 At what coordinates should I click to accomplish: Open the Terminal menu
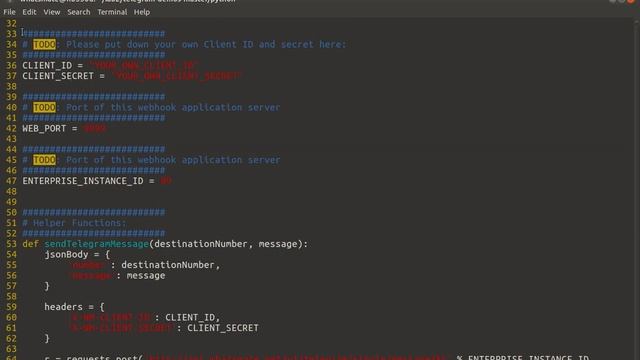tap(112, 12)
